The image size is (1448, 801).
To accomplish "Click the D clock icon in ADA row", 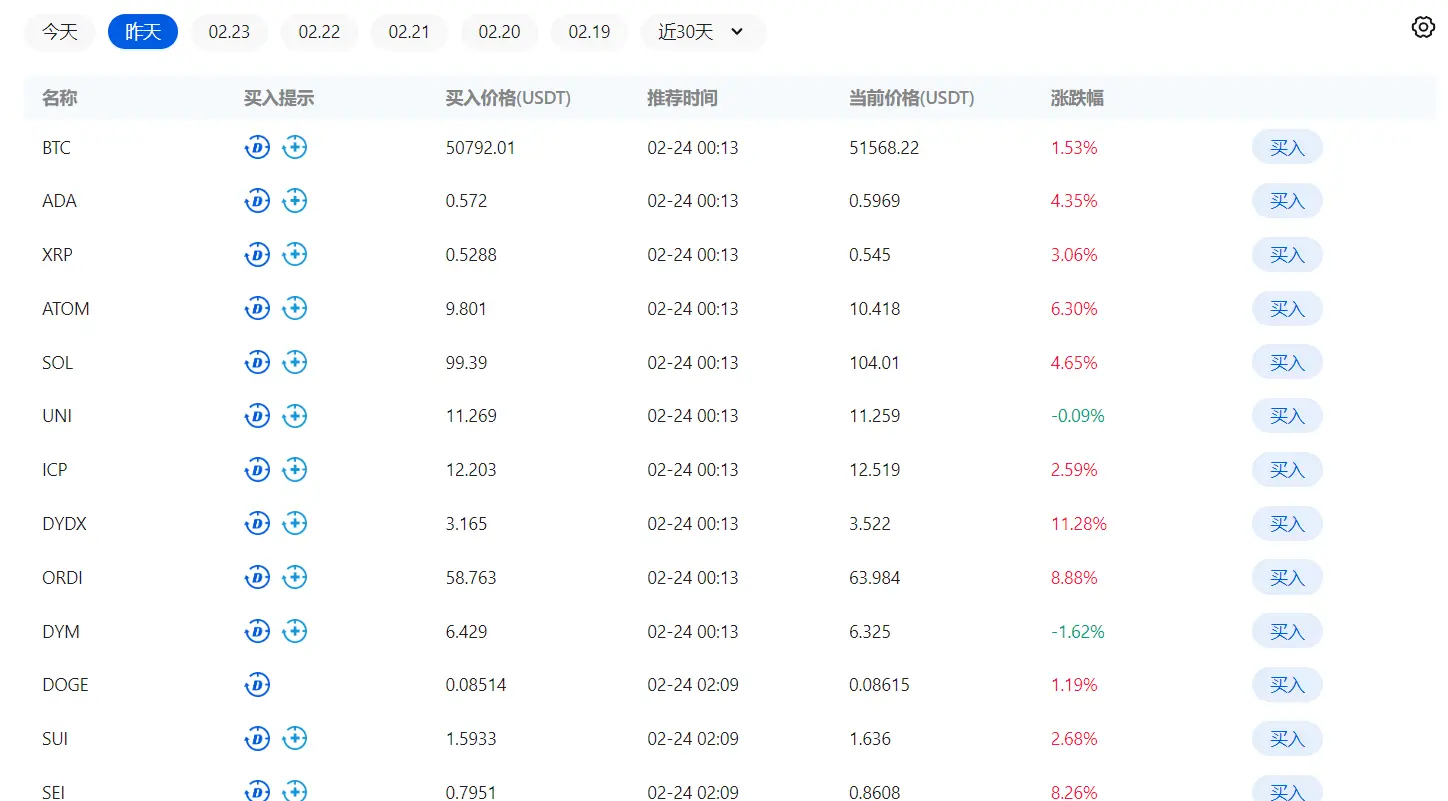I will 258,201.
